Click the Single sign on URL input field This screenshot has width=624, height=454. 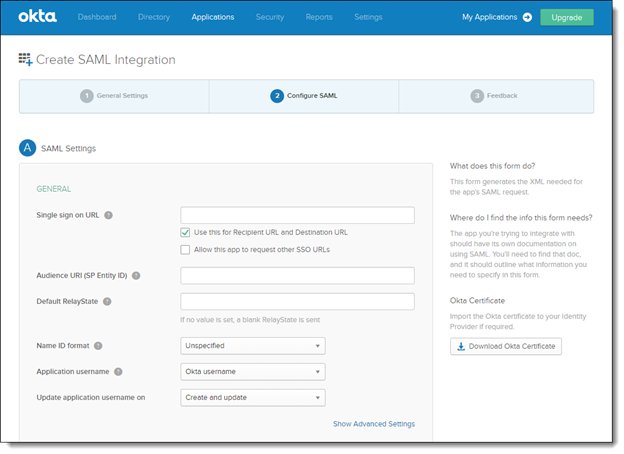297,215
